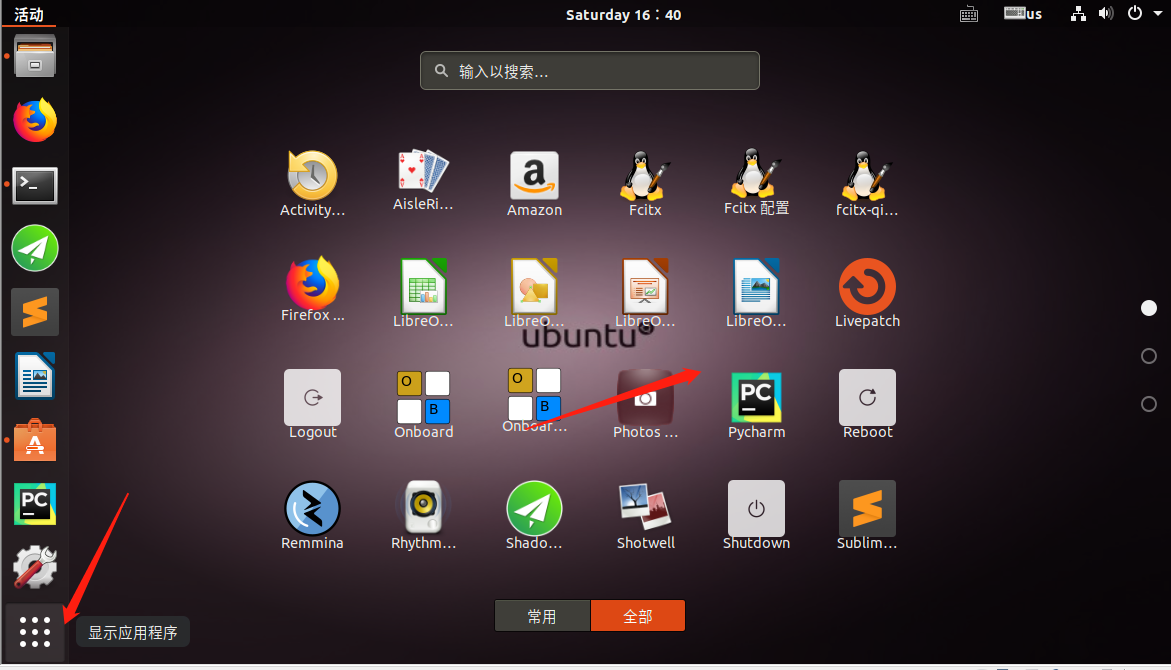Image resolution: width=1171 pixels, height=670 pixels.
Task: Open the 'us' keyboard layout menu
Action: pos(1023,13)
